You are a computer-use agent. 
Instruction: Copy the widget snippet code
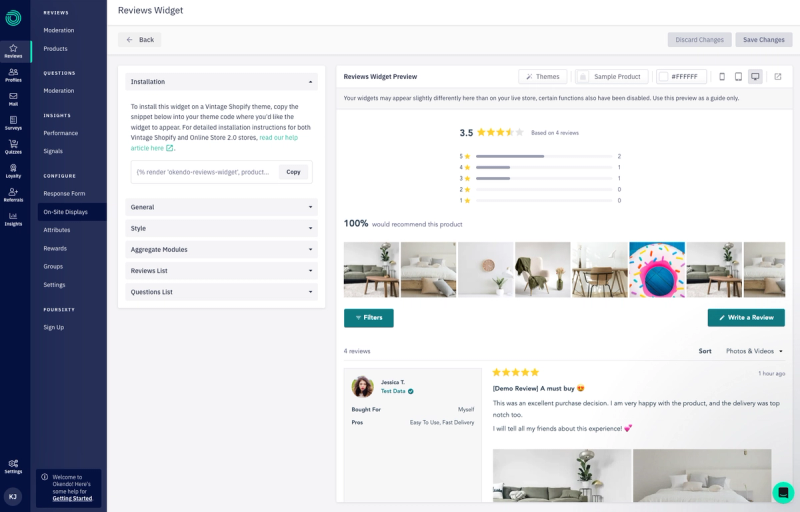point(293,172)
